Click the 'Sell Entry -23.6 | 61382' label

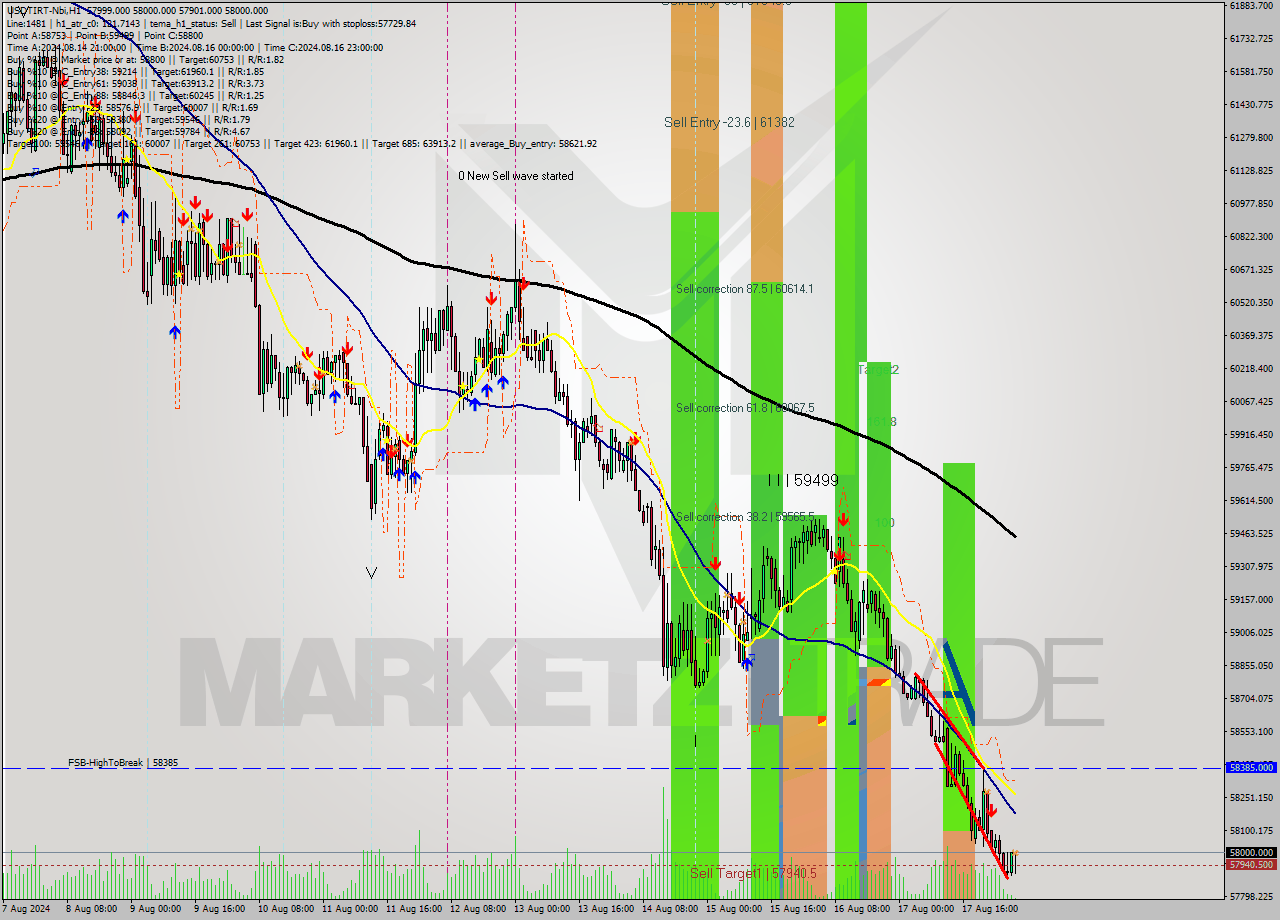click(x=729, y=122)
